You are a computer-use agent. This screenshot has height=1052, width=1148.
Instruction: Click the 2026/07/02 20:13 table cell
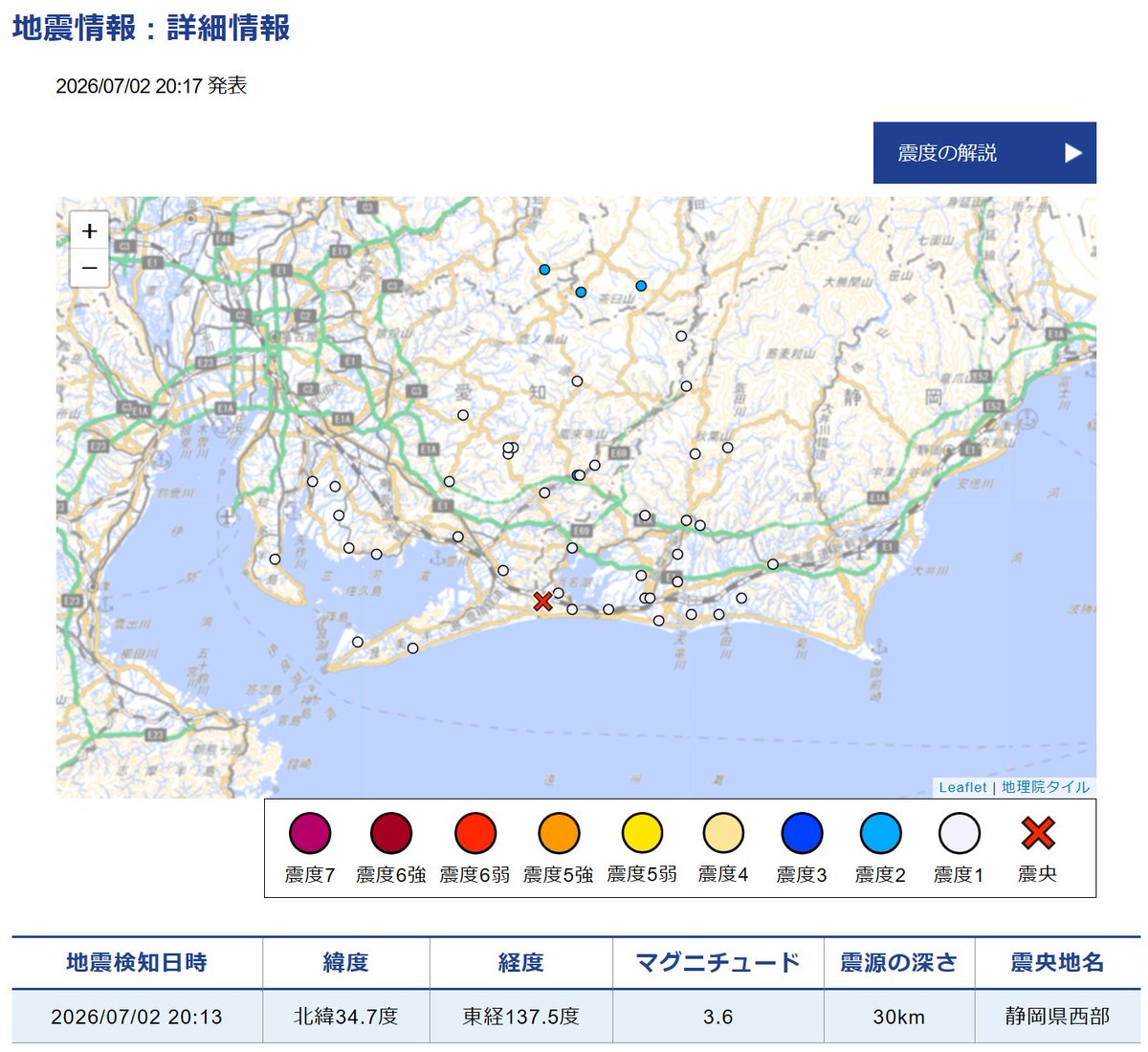137,1017
